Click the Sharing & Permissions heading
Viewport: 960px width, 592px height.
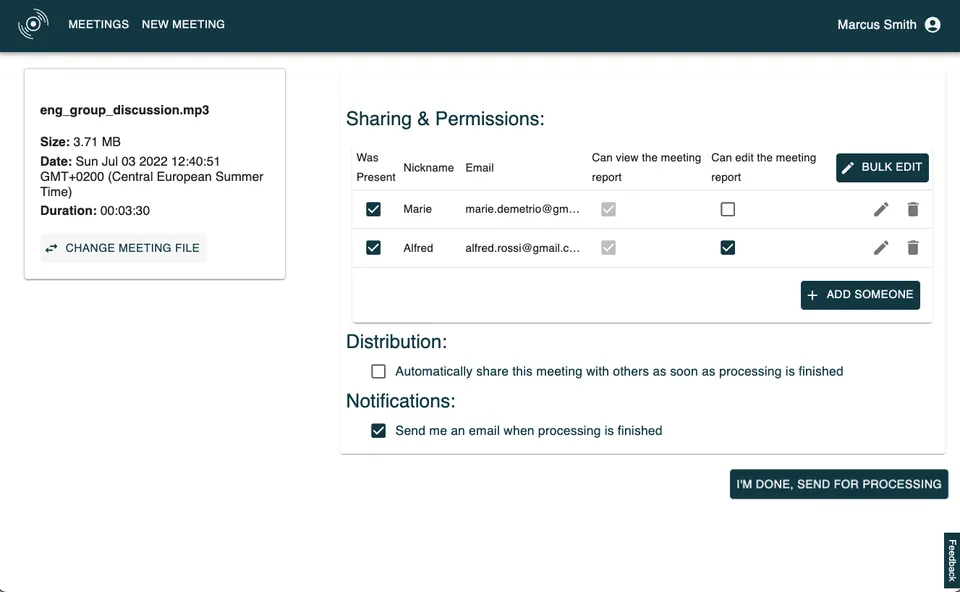click(445, 119)
